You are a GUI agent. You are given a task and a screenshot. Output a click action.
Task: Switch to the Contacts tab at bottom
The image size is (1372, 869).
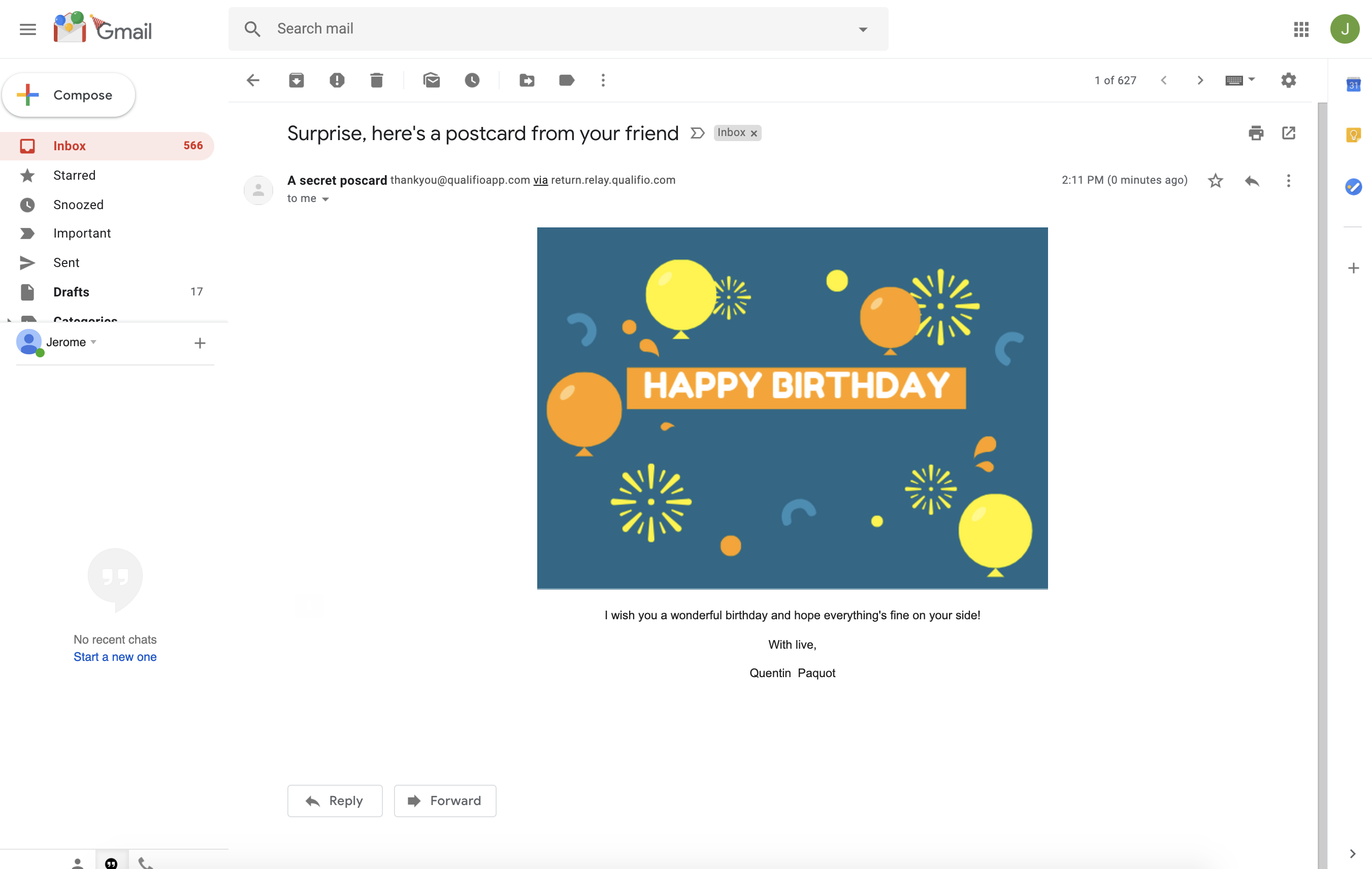tap(78, 862)
